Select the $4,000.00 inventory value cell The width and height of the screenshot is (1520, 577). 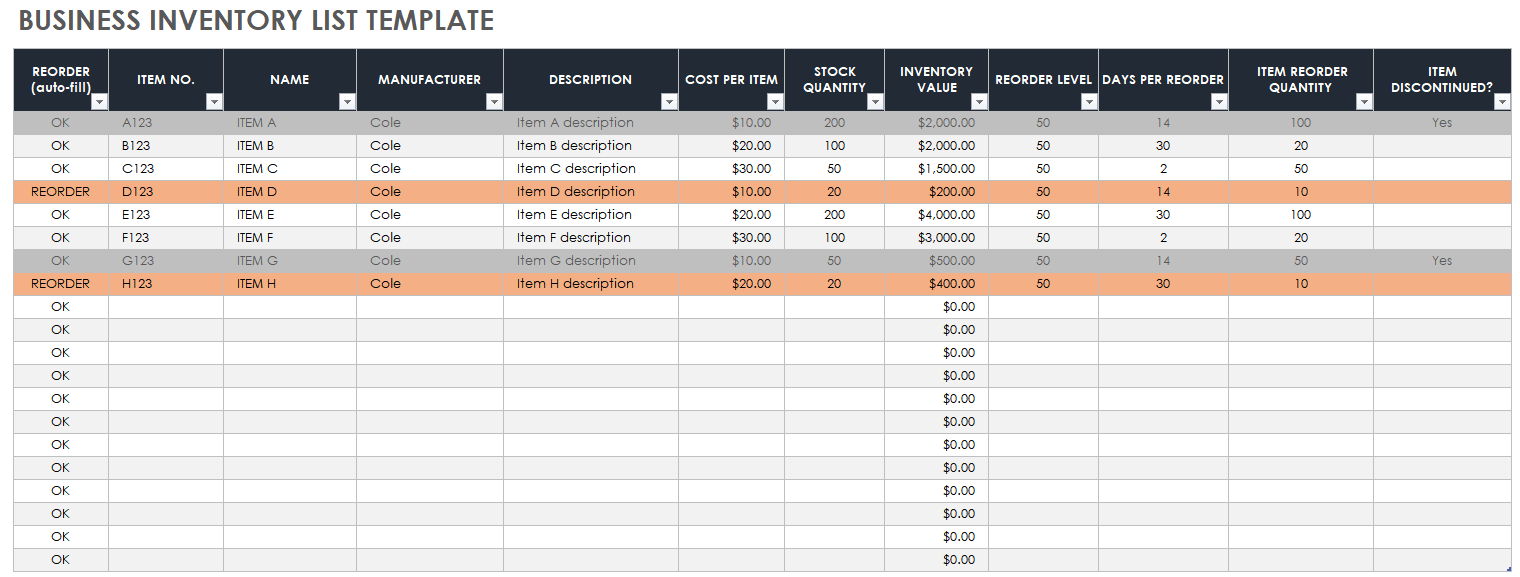pyautogui.click(x=936, y=214)
